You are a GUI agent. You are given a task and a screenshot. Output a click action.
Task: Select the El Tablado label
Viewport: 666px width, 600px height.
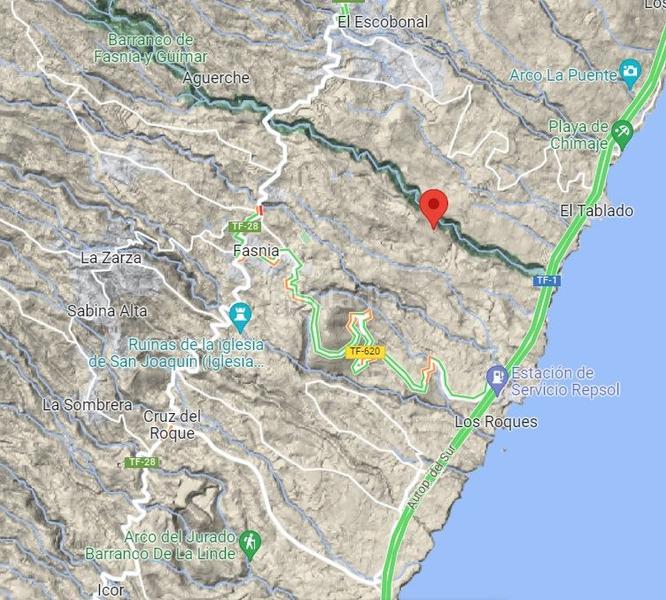(x=596, y=211)
